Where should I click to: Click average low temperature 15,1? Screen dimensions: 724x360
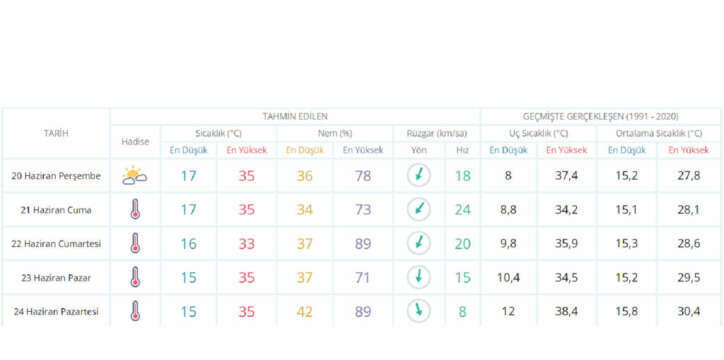point(627,210)
